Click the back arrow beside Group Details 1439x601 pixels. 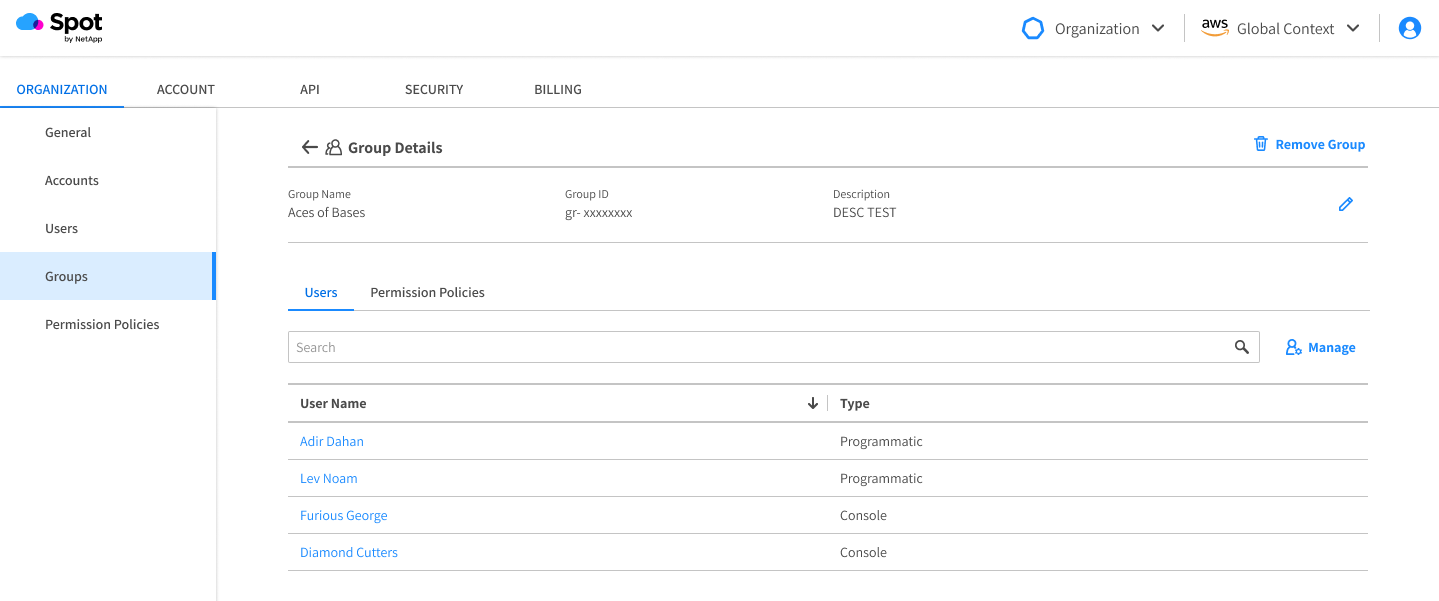[309, 148]
